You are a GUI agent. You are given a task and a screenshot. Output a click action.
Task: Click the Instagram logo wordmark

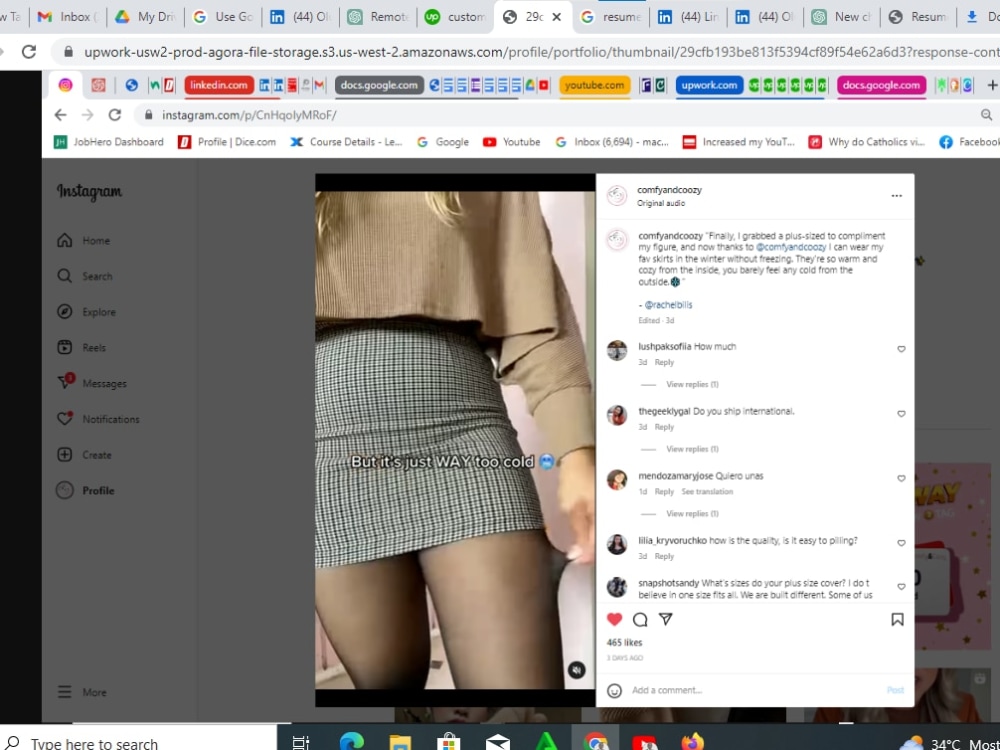[89, 191]
